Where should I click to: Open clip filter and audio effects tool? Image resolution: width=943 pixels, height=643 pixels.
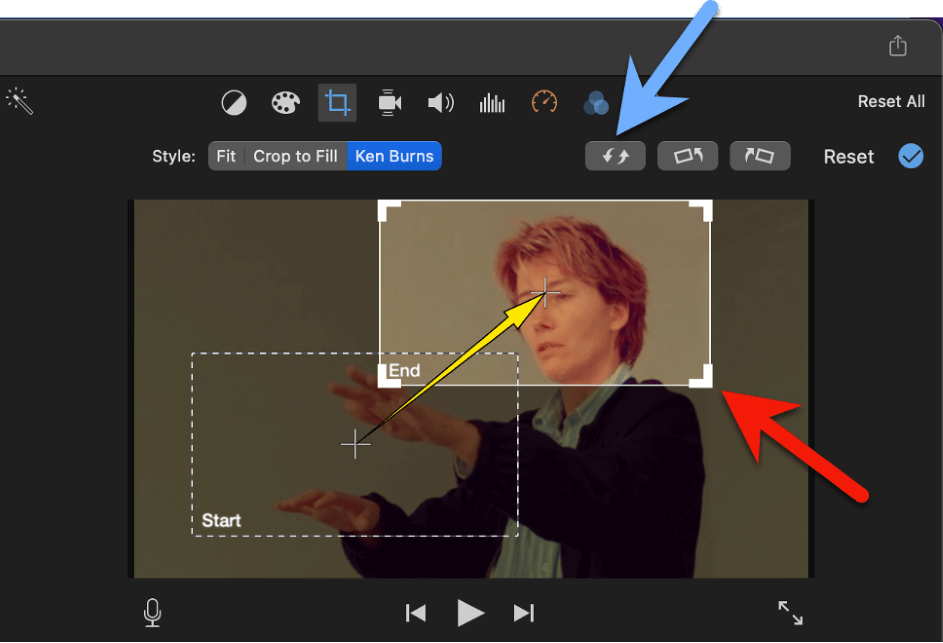pyautogui.click(x=596, y=103)
